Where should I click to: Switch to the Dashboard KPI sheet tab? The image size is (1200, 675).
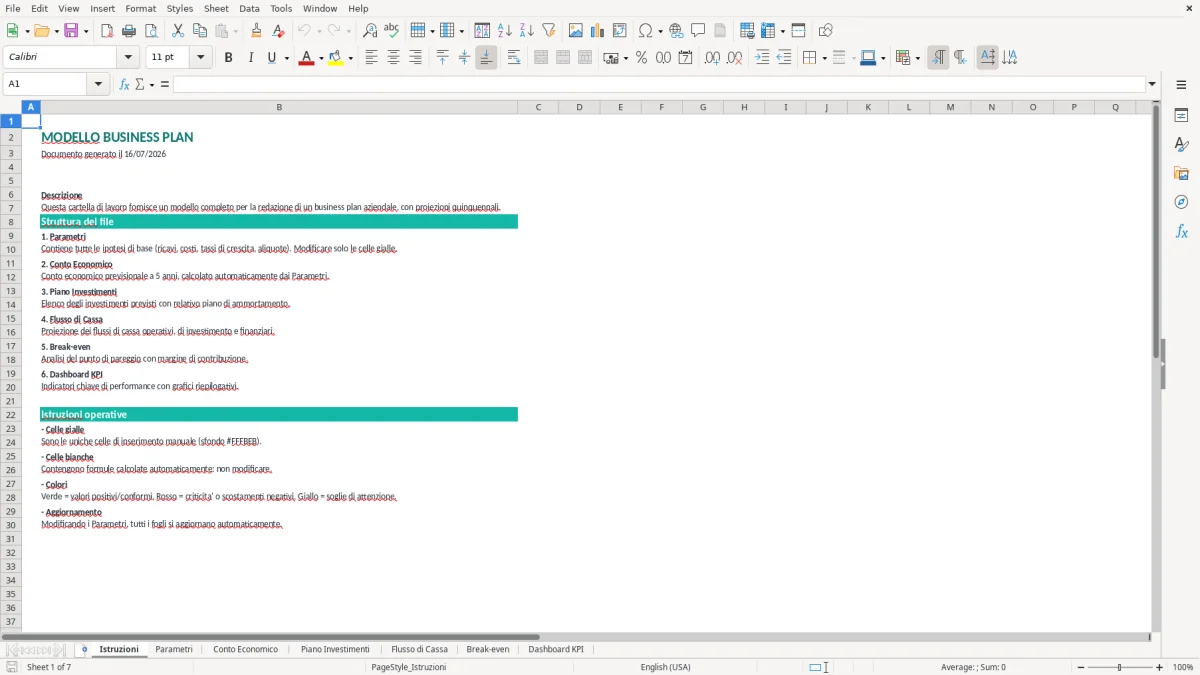pos(556,649)
